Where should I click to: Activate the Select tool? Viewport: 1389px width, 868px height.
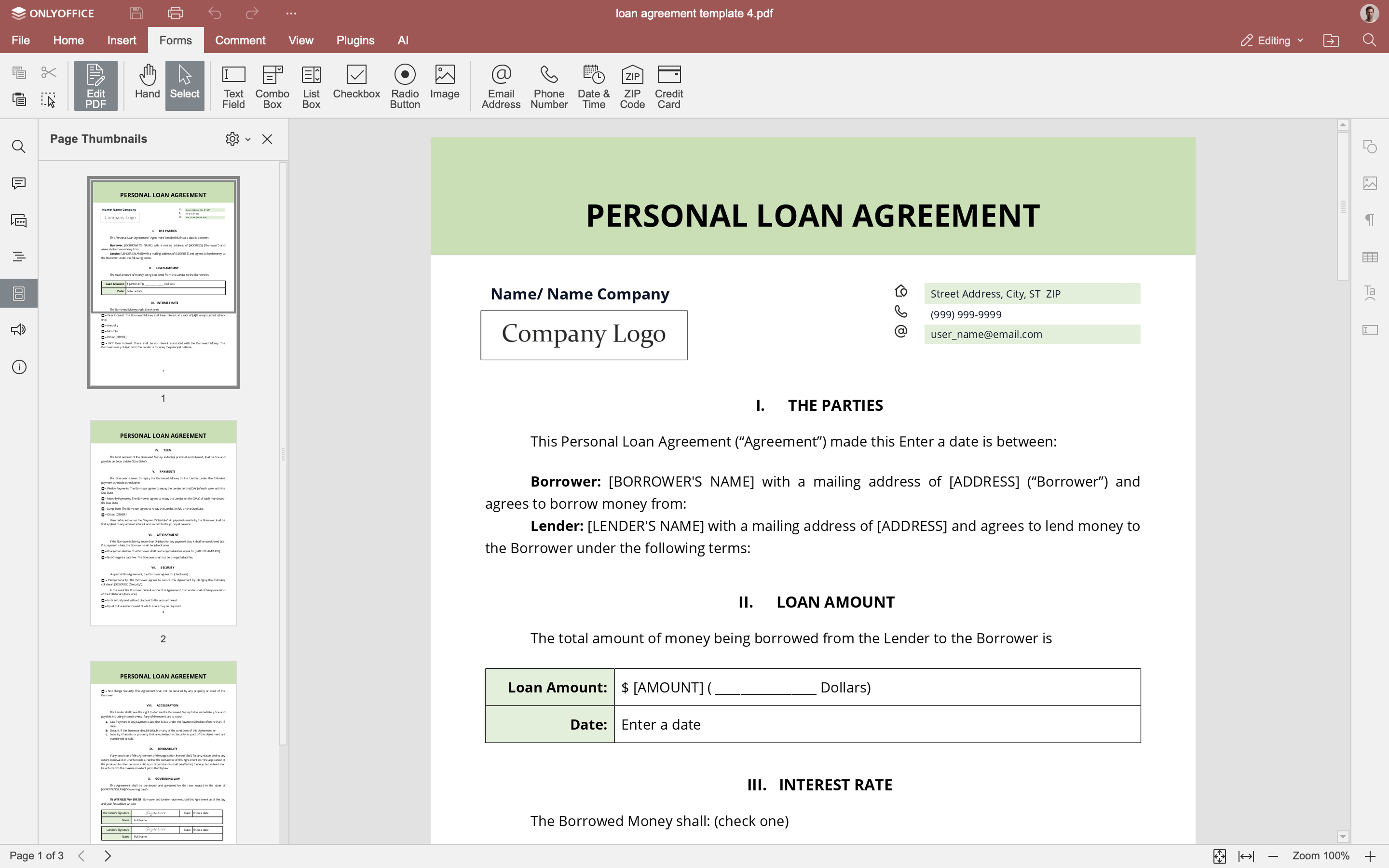tap(184, 82)
